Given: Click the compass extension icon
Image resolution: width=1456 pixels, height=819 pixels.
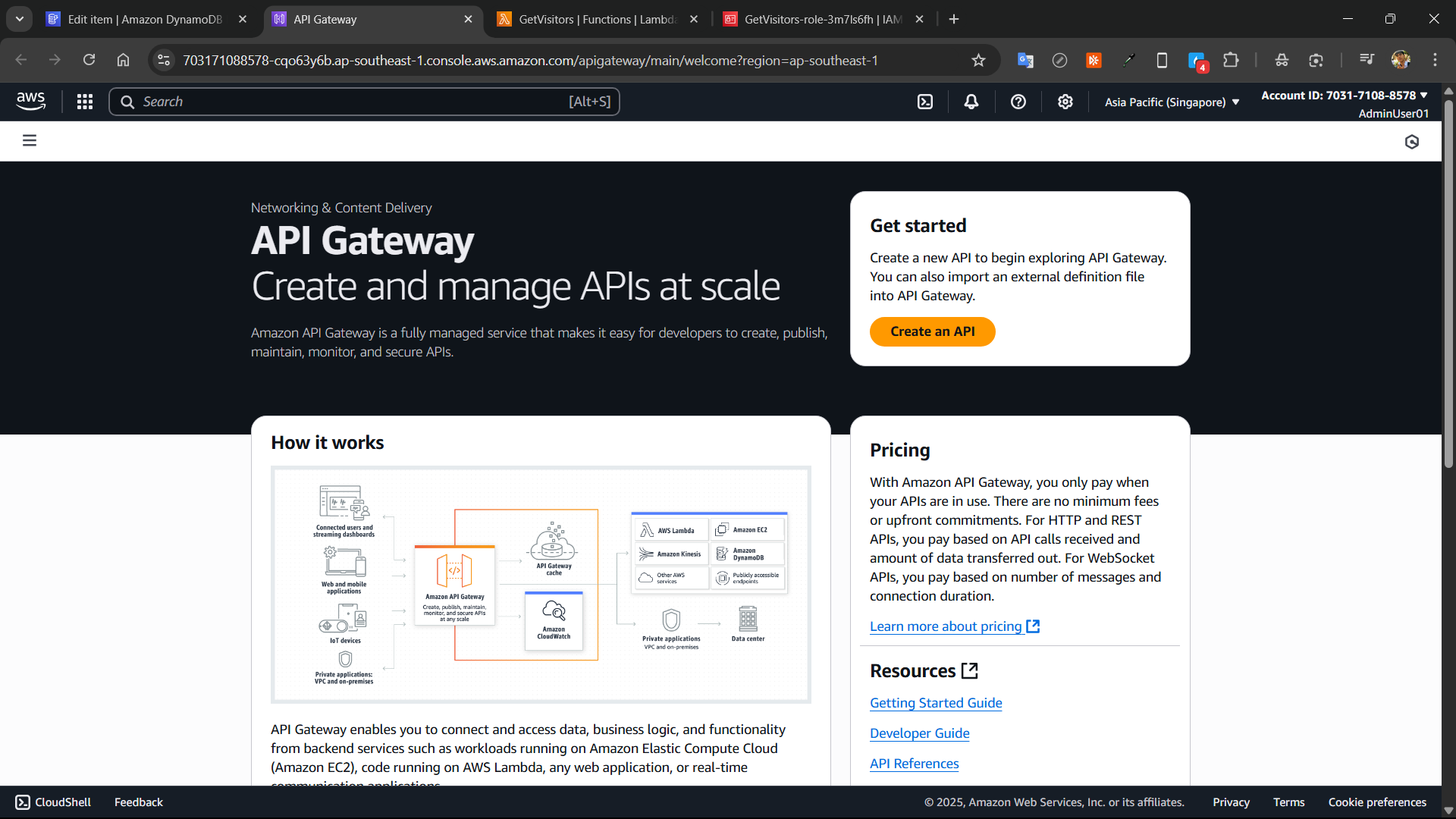Looking at the screenshot, I should (1059, 61).
